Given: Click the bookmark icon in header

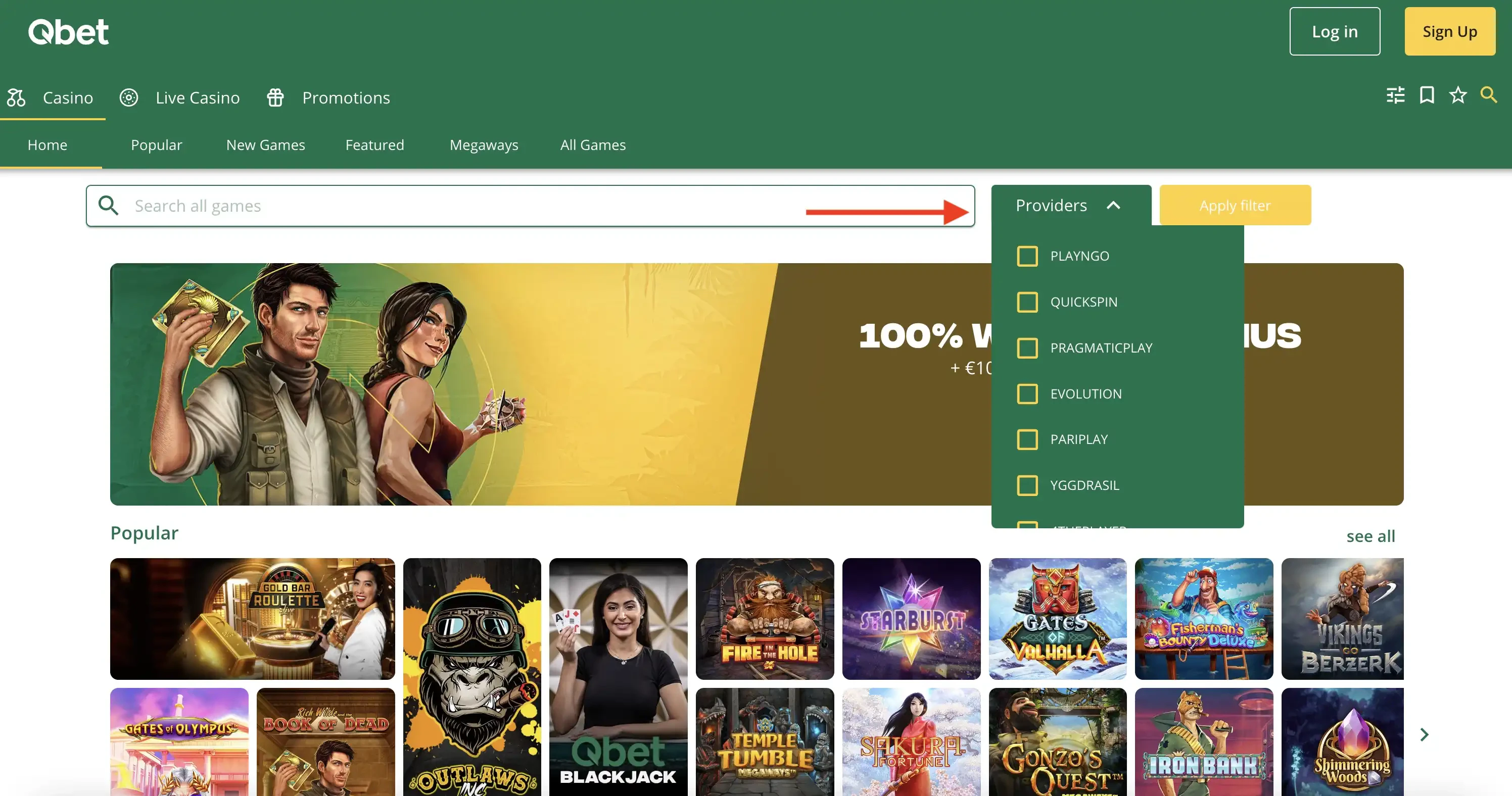Looking at the screenshot, I should 1426,95.
